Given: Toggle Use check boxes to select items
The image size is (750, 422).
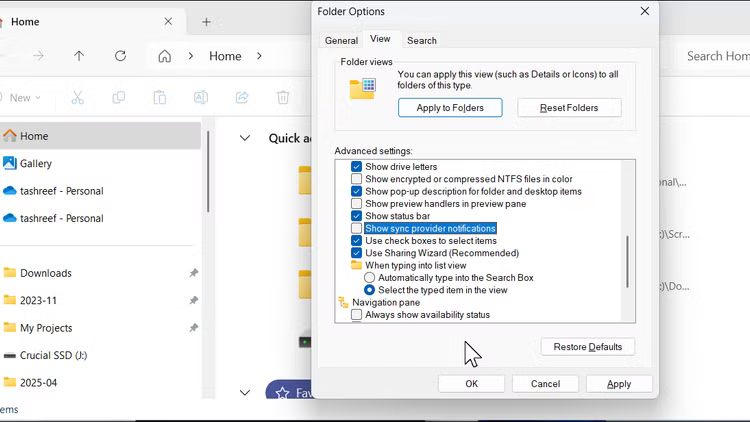Looking at the screenshot, I should point(357,241).
